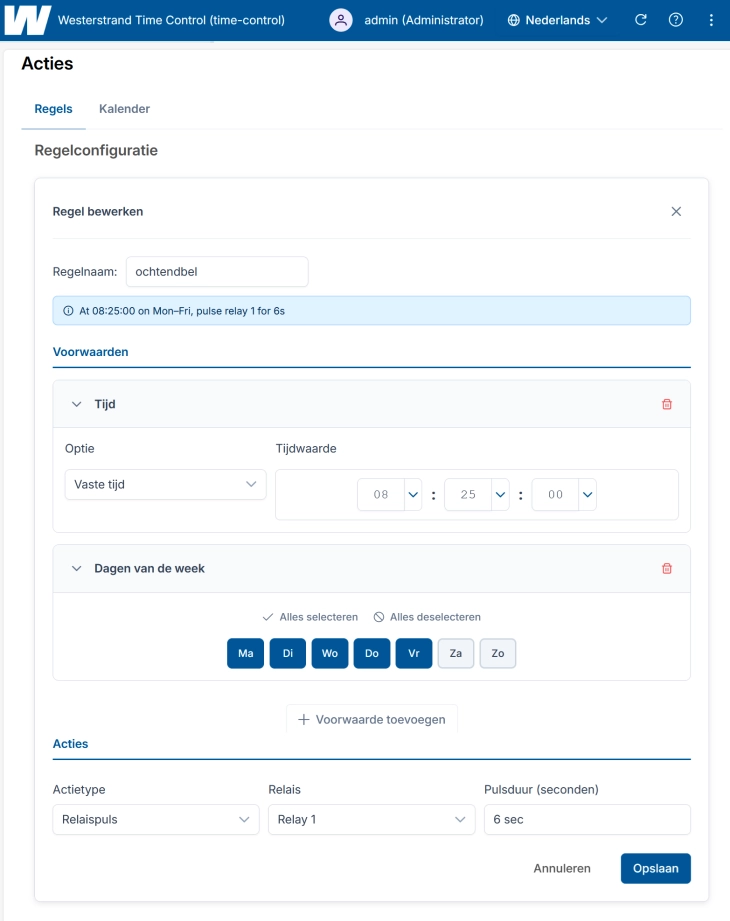The width and height of the screenshot is (730, 921).
Task: Click the Regelnaam field with ochtendbel
Action: (x=217, y=271)
